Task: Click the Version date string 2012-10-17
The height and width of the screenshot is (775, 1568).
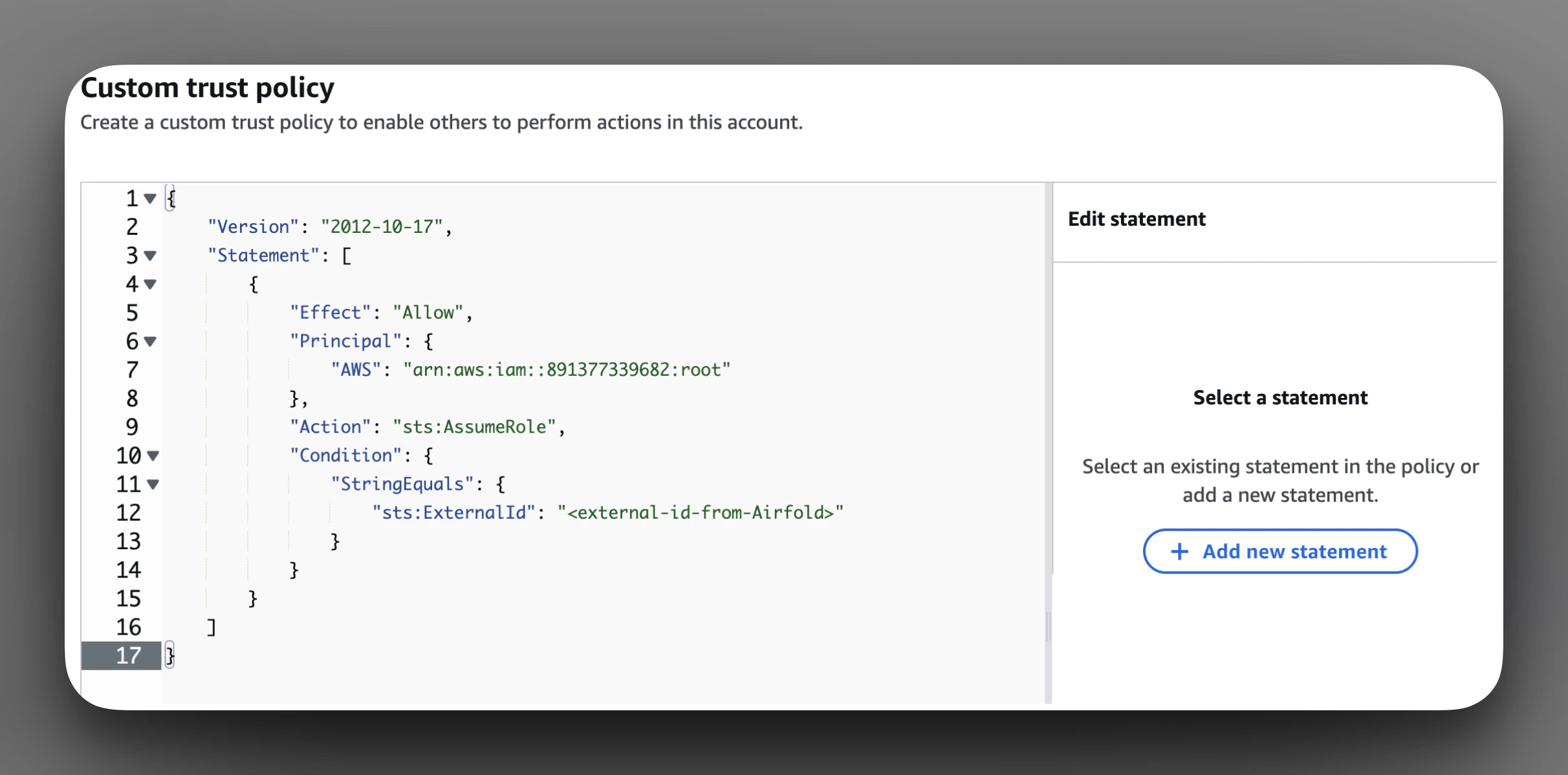Action: click(382, 226)
